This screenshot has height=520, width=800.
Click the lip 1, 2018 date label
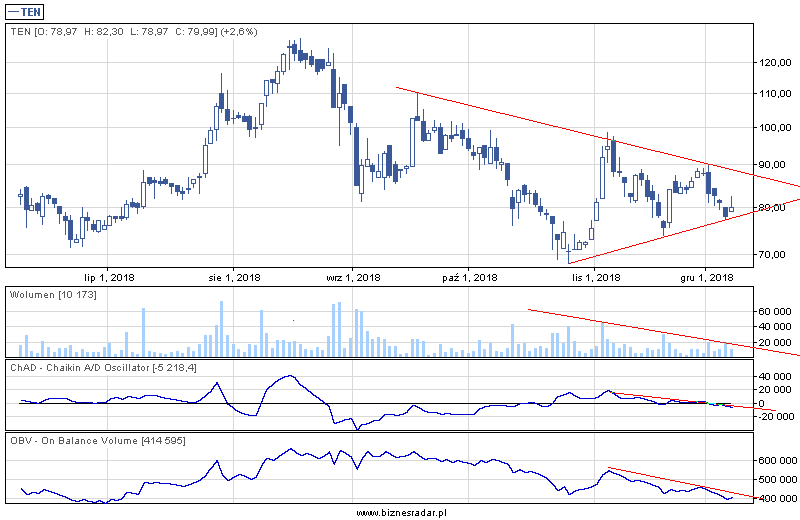point(109,277)
